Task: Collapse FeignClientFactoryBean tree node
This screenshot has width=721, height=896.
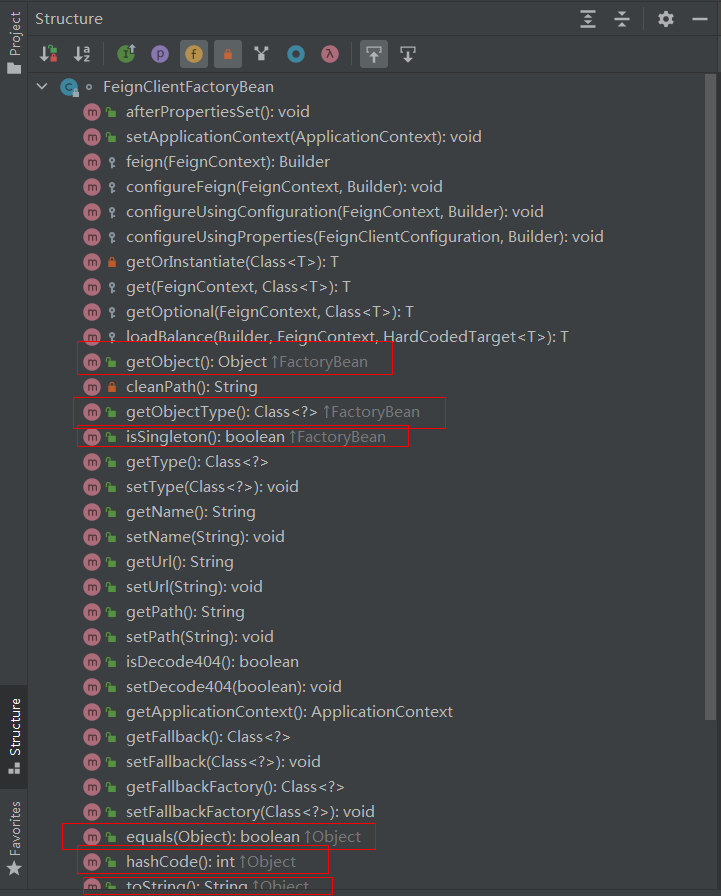Action: 42,87
